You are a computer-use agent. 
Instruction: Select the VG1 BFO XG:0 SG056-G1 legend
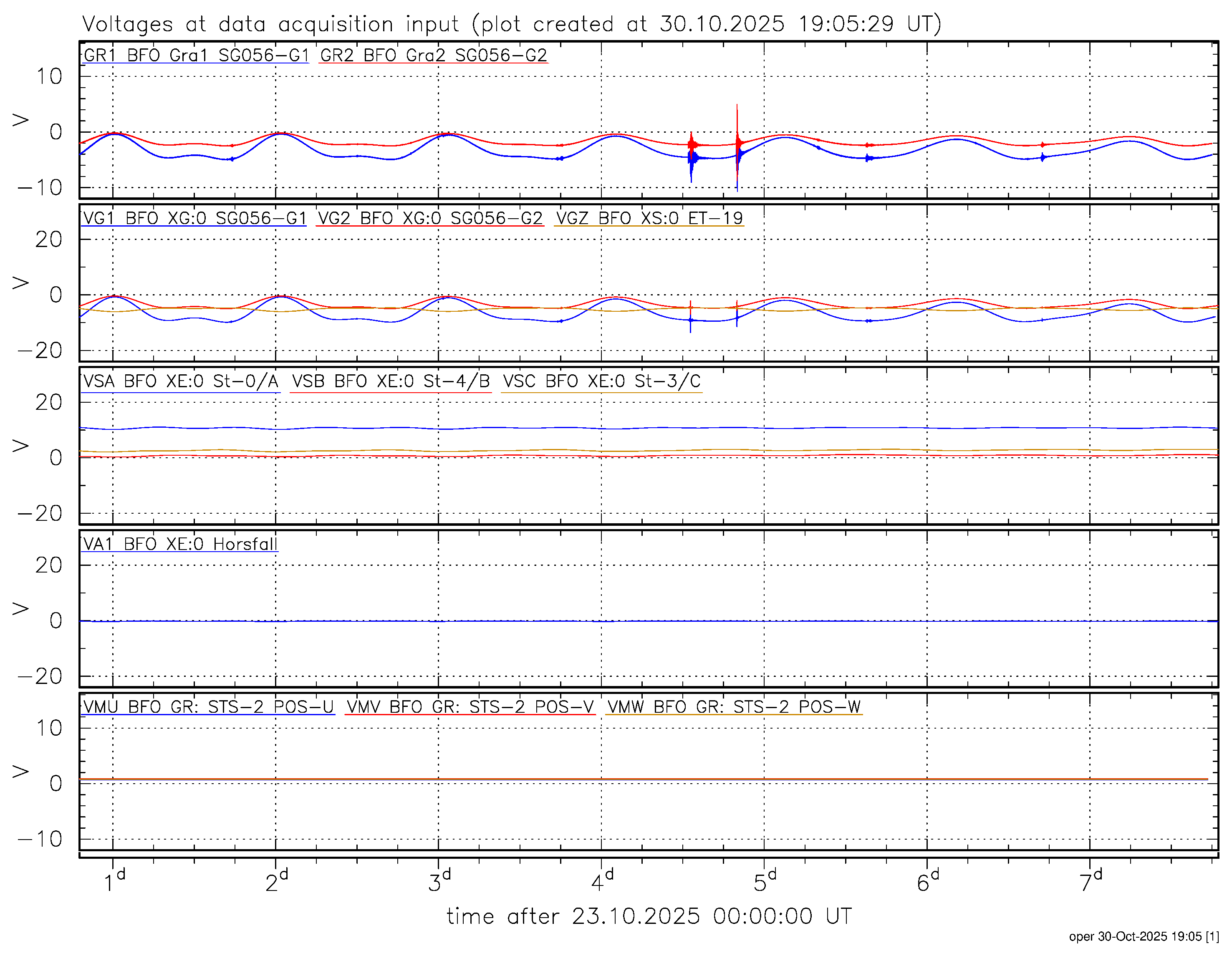pos(194,218)
